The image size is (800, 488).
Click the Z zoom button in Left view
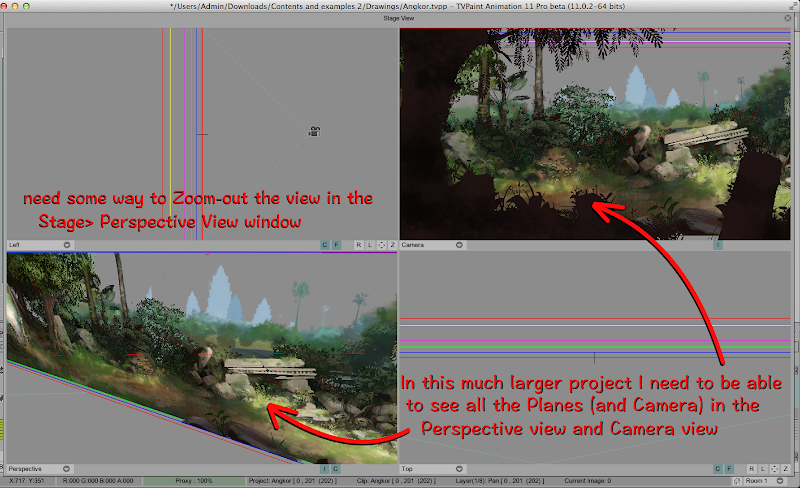(x=392, y=245)
